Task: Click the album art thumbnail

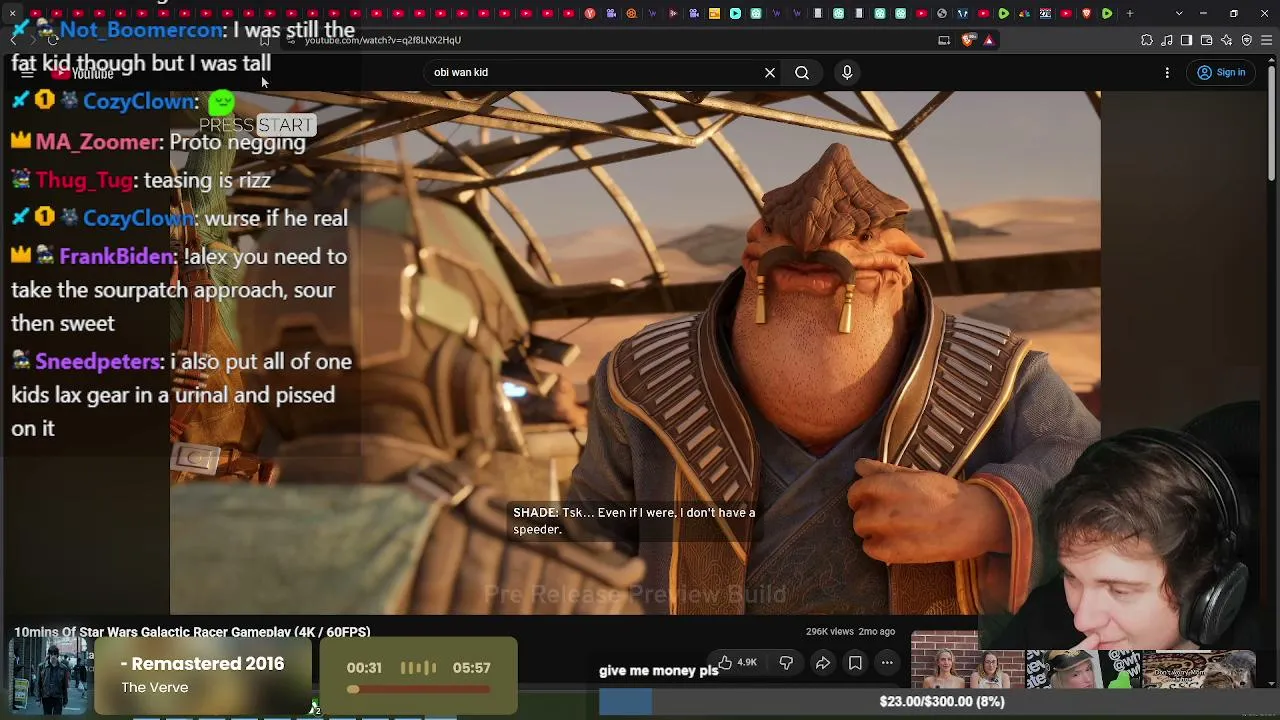Action: pos(49,675)
